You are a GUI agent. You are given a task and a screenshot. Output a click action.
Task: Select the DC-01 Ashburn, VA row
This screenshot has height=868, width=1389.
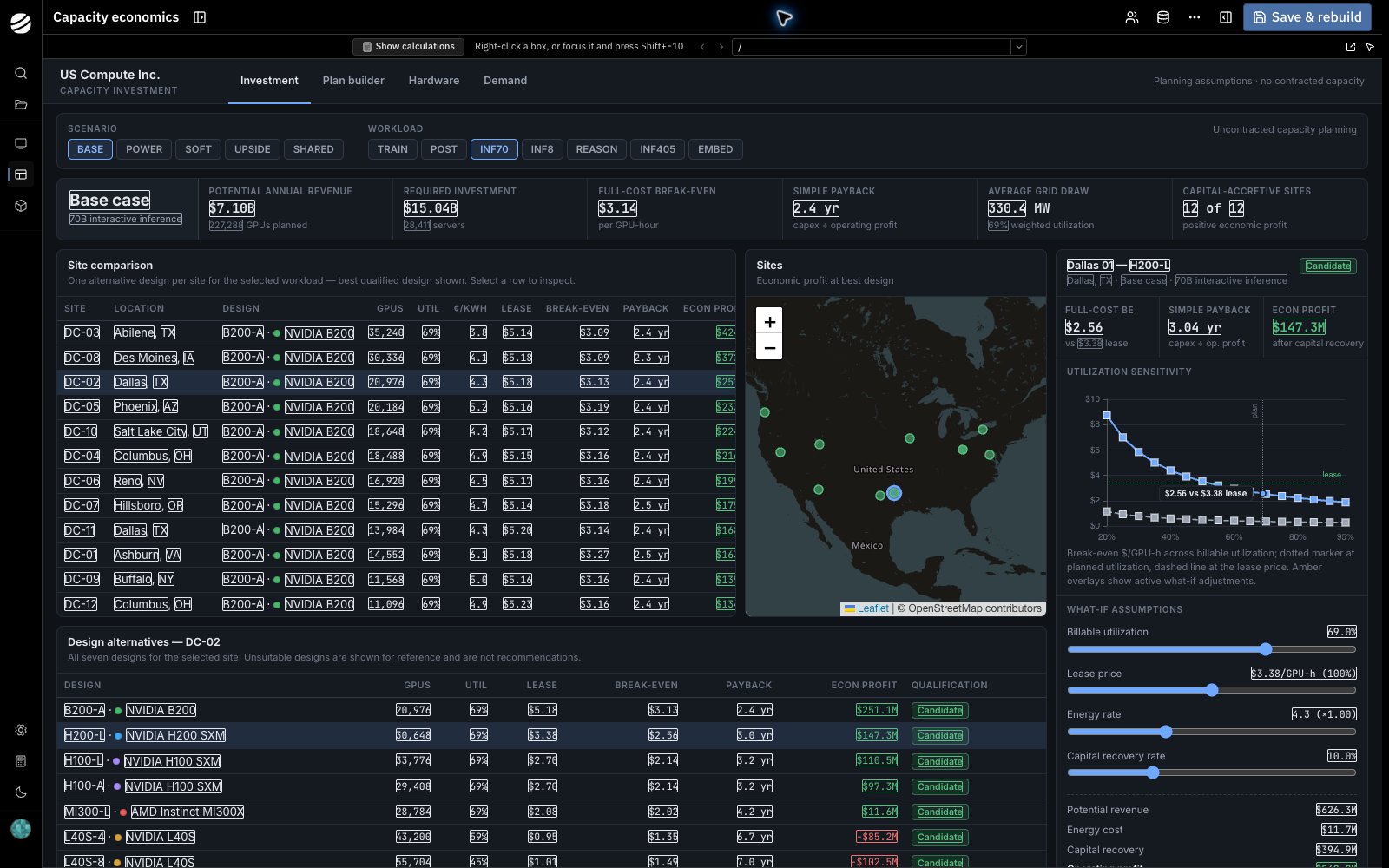(397, 555)
